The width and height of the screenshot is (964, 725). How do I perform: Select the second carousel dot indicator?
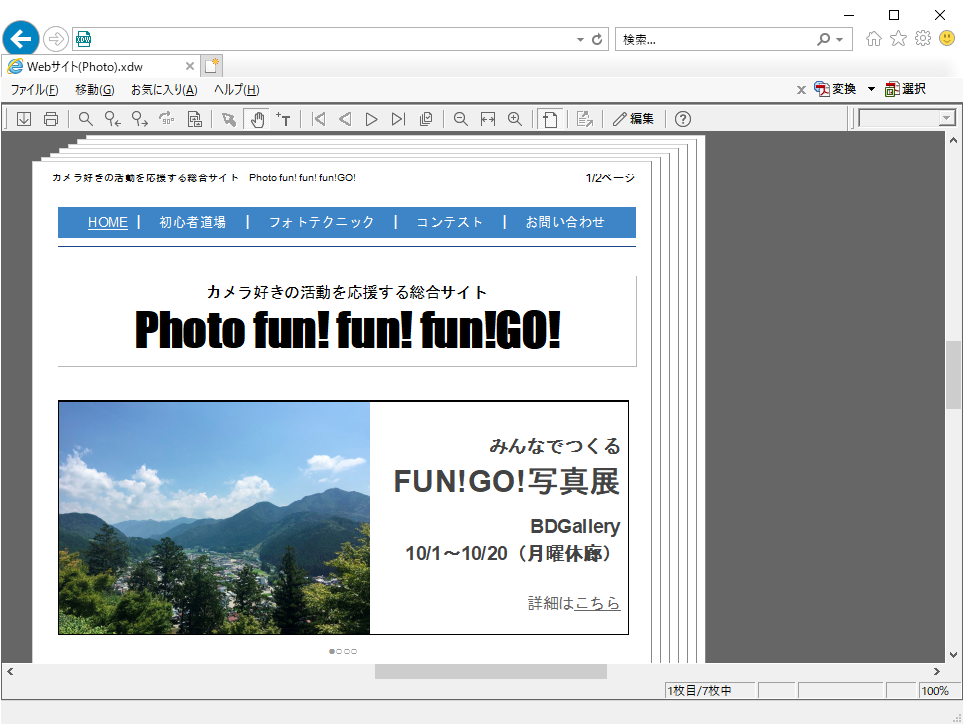339,651
